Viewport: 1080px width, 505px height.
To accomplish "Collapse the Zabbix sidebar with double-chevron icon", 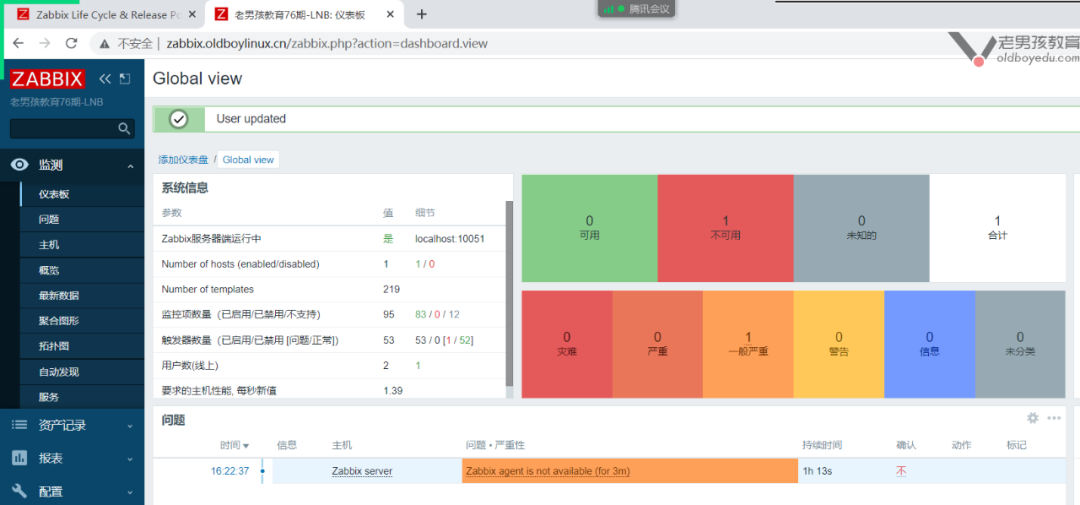I will pos(104,79).
